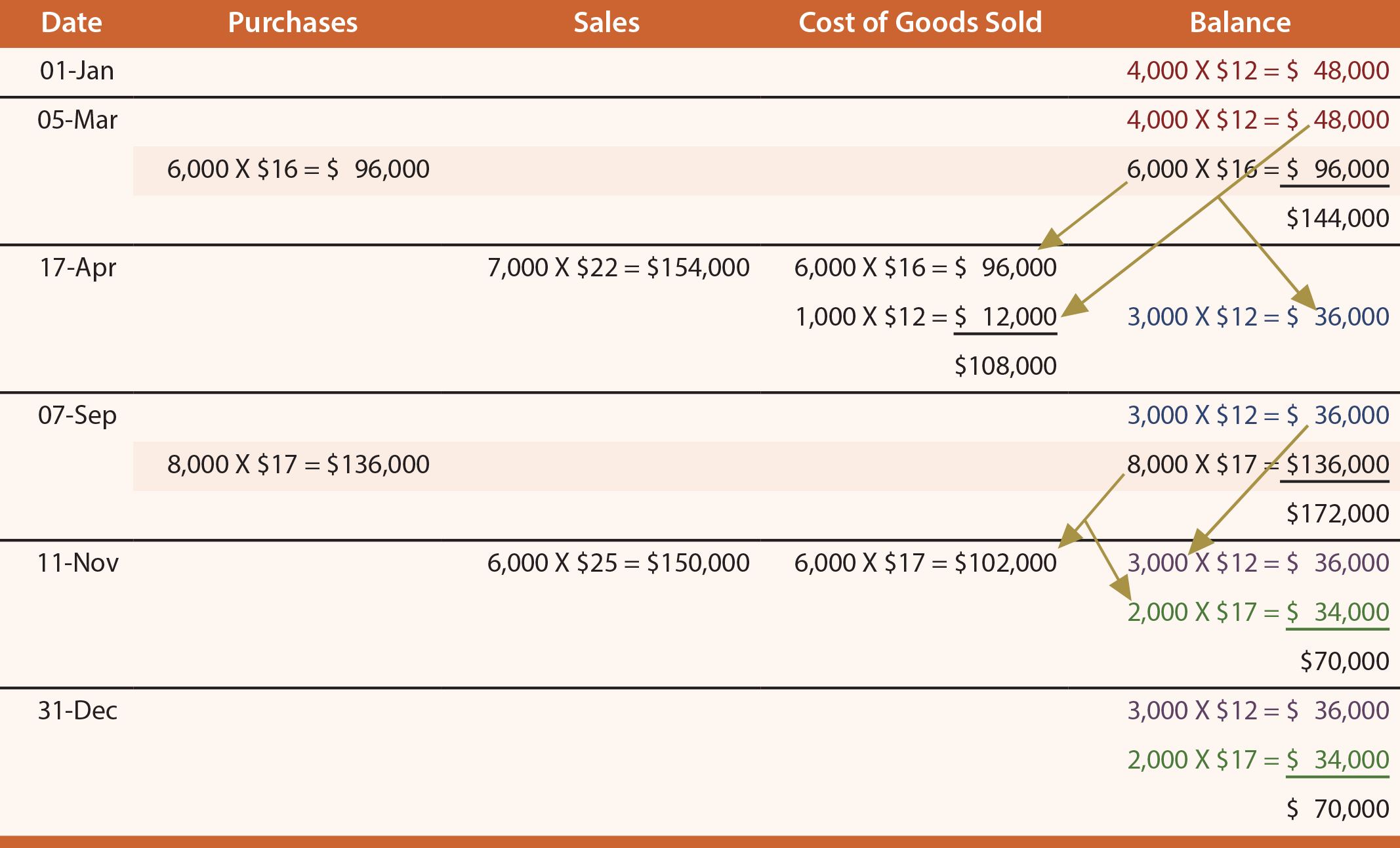Click the Cost of Goods Sold header
Viewport: 1400px width, 848px height.
(920, 23)
